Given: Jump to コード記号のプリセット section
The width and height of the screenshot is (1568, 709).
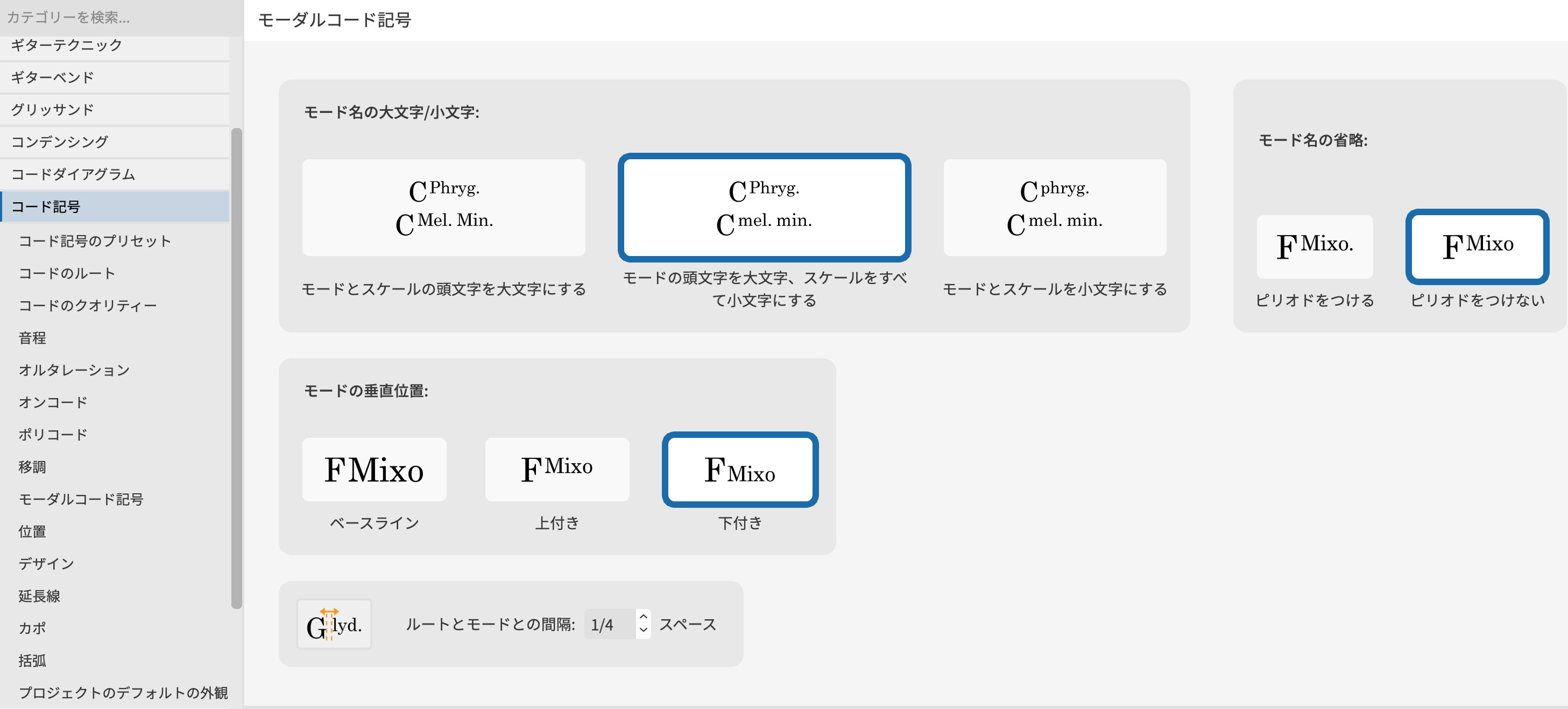Looking at the screenshot, I should click(x=95, y=241).
